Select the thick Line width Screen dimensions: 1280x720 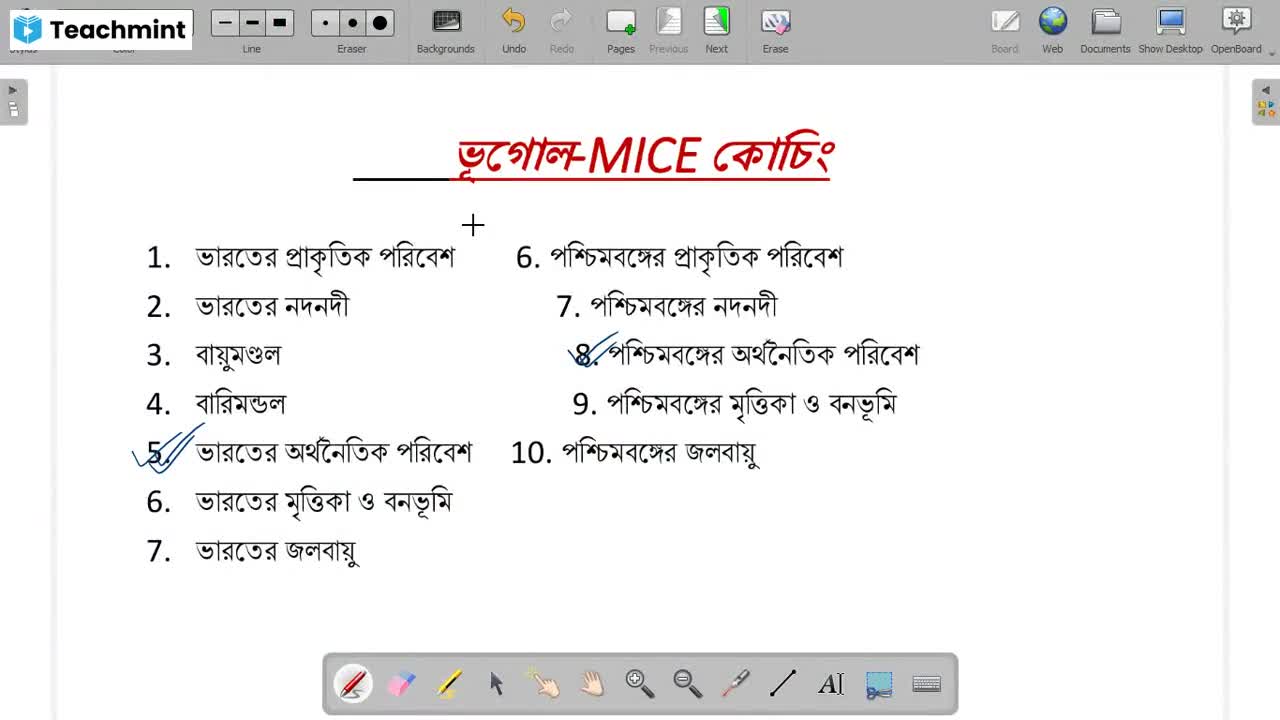[280, 23]
